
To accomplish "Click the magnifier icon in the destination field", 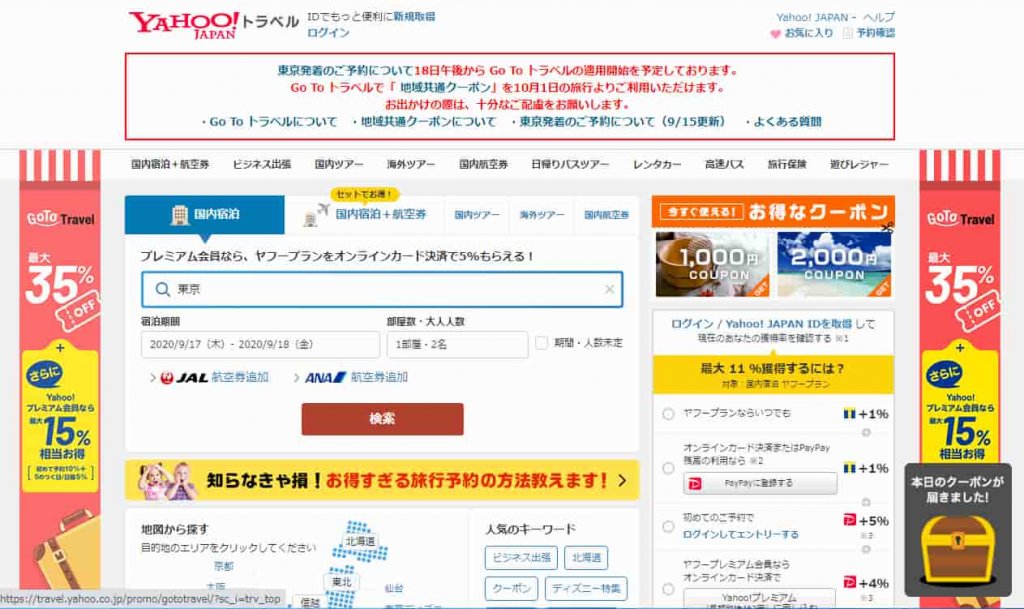I will pyautogui.click(x=163, y=289).
